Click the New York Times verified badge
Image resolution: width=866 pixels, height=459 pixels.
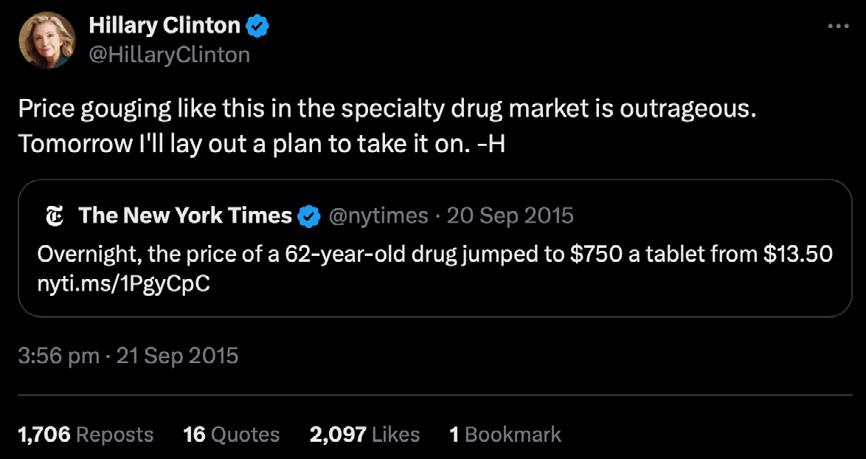pos(309,215)
